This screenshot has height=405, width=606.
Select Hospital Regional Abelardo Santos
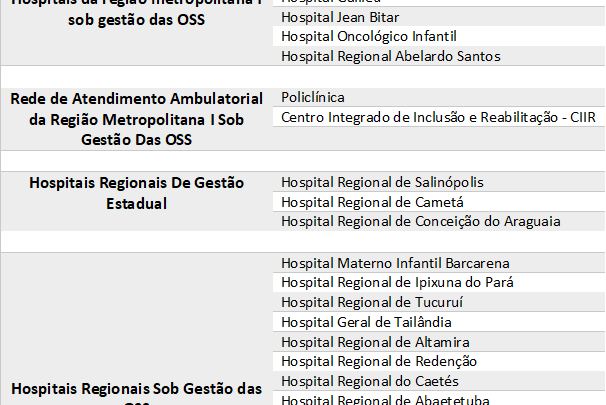point(391,56)
